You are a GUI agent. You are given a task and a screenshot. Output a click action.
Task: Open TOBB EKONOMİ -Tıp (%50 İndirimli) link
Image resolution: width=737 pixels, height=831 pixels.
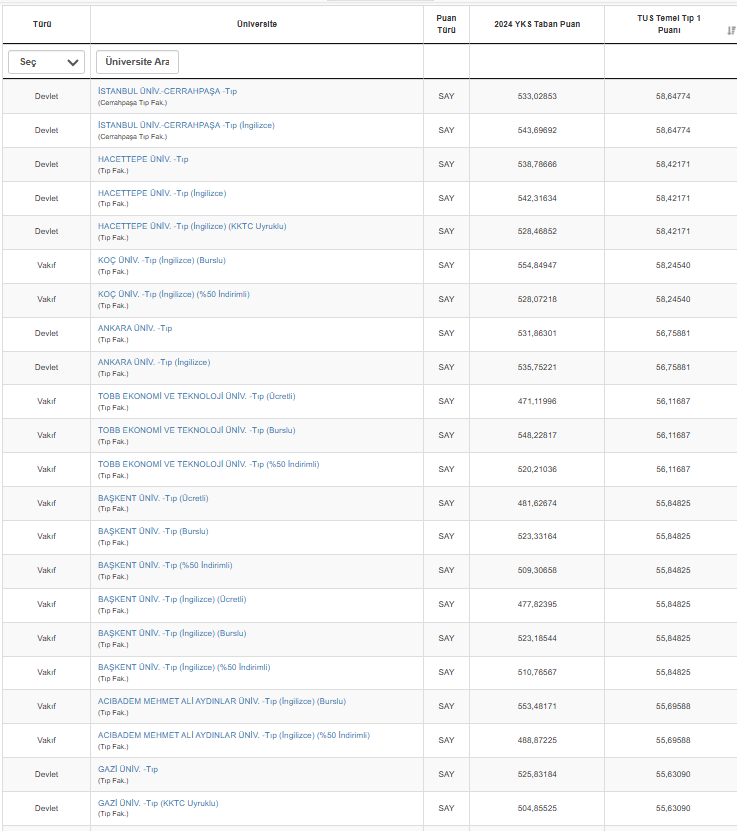pos(209,464)
